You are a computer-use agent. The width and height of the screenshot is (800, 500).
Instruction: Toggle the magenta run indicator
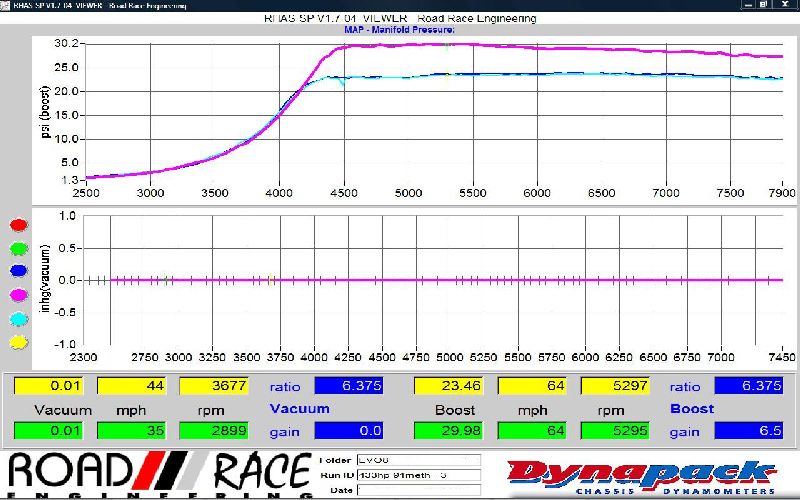(x=15, y=294)
